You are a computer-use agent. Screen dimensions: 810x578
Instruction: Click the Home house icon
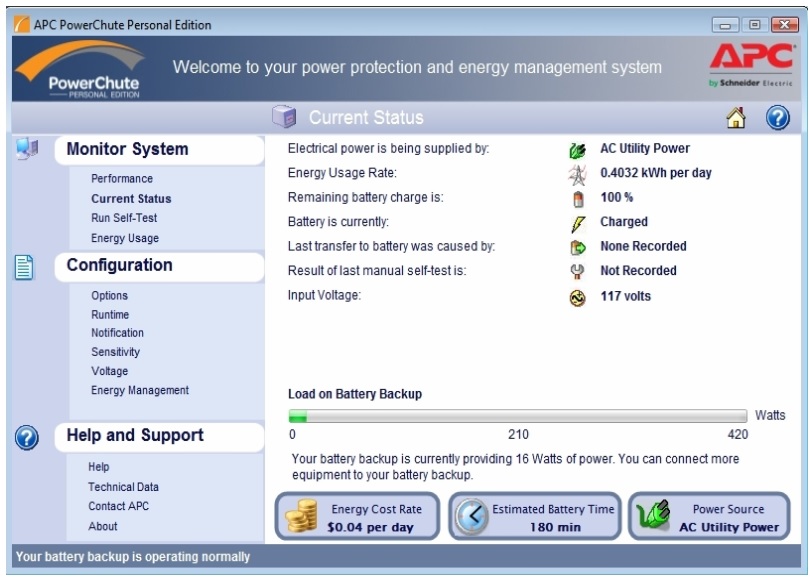coord(736,118)
